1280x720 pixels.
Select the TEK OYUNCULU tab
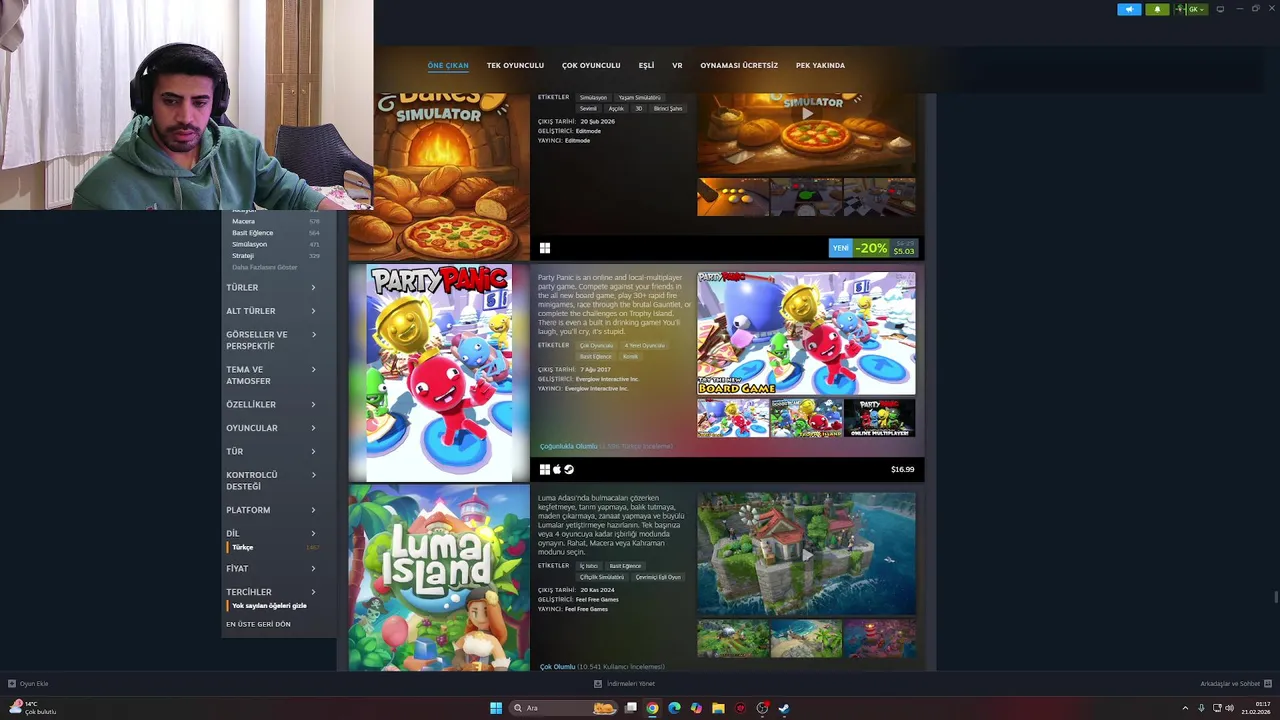pyautogui.click(x=515, y=65)
